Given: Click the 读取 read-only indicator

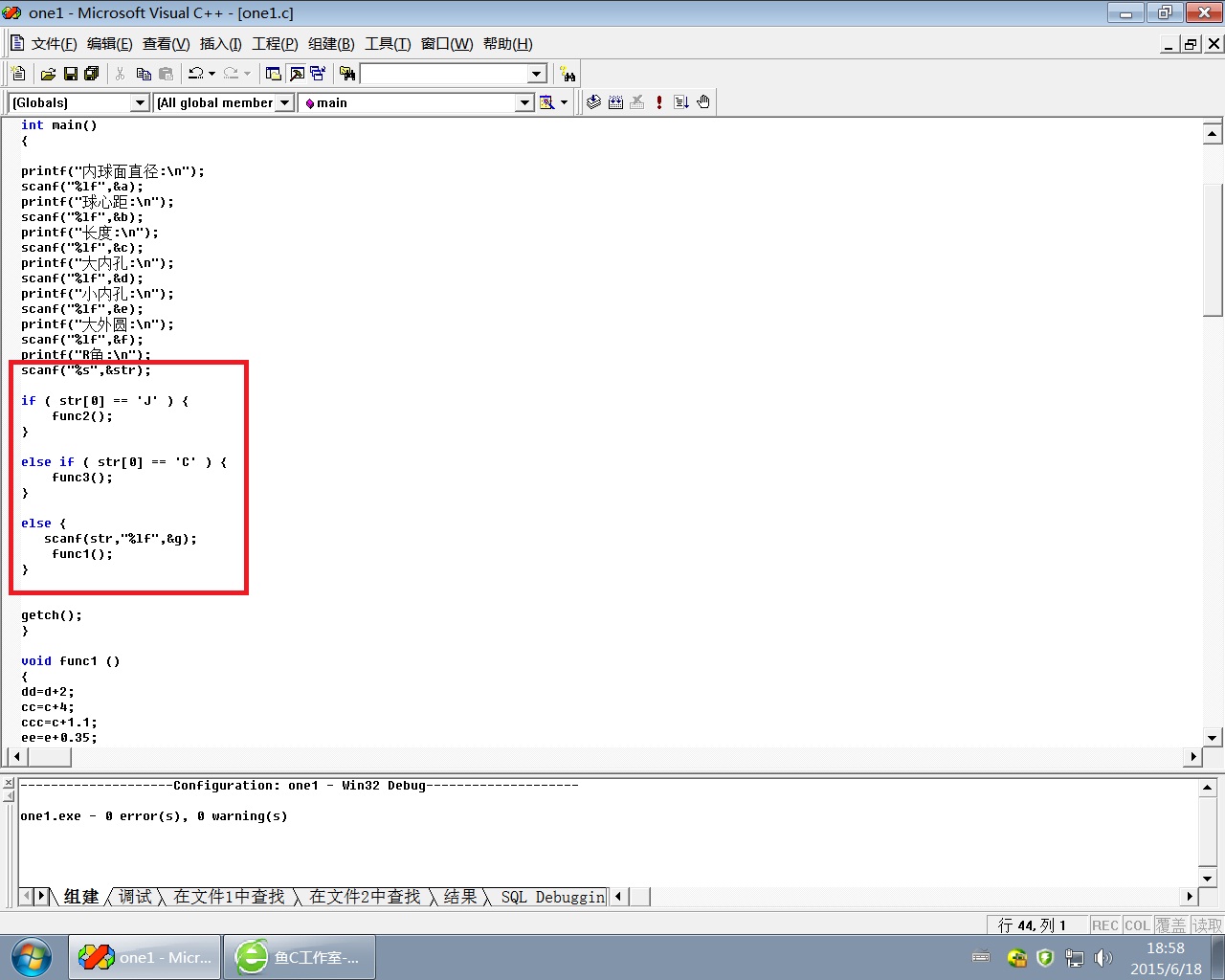Looking at the screenshot, I should pyautogui.click(x=1206, y=925).
